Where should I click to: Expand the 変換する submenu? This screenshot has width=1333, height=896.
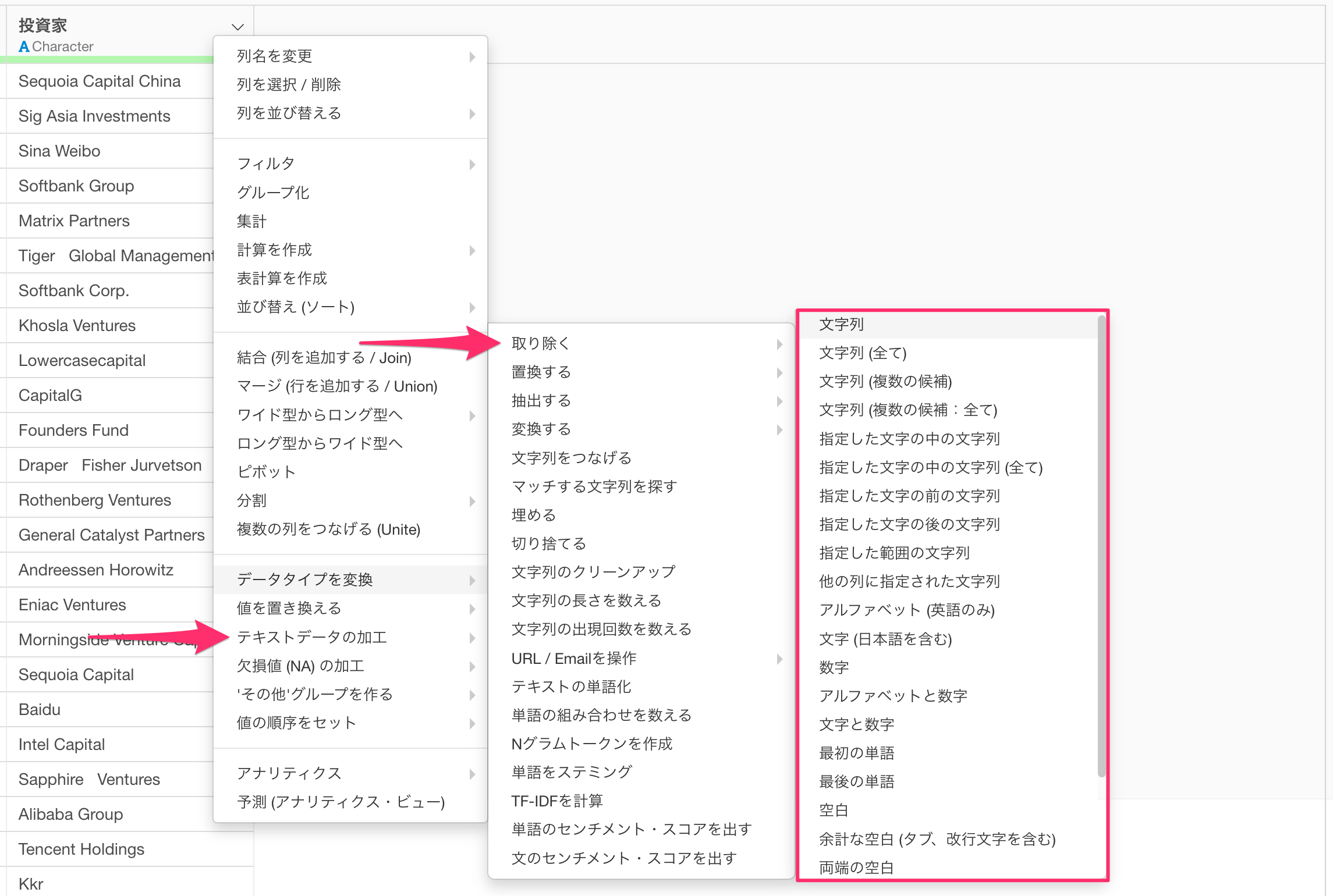tap(641, 429)
